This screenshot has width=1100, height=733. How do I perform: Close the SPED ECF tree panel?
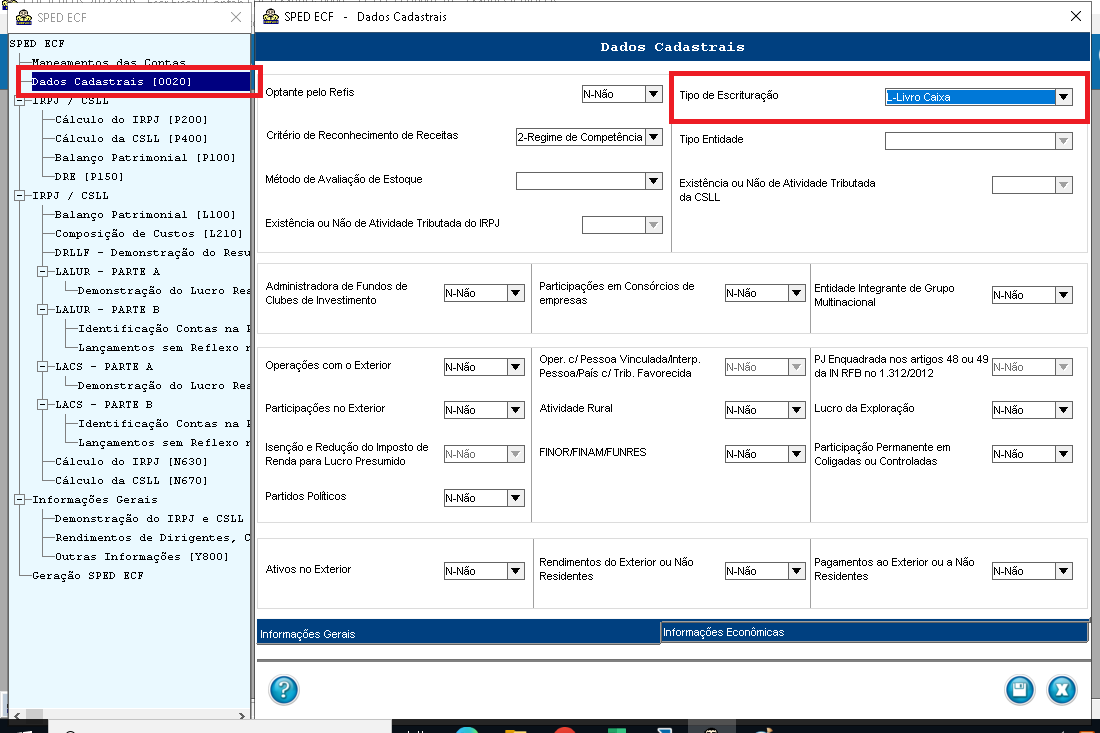pos(236,17)
